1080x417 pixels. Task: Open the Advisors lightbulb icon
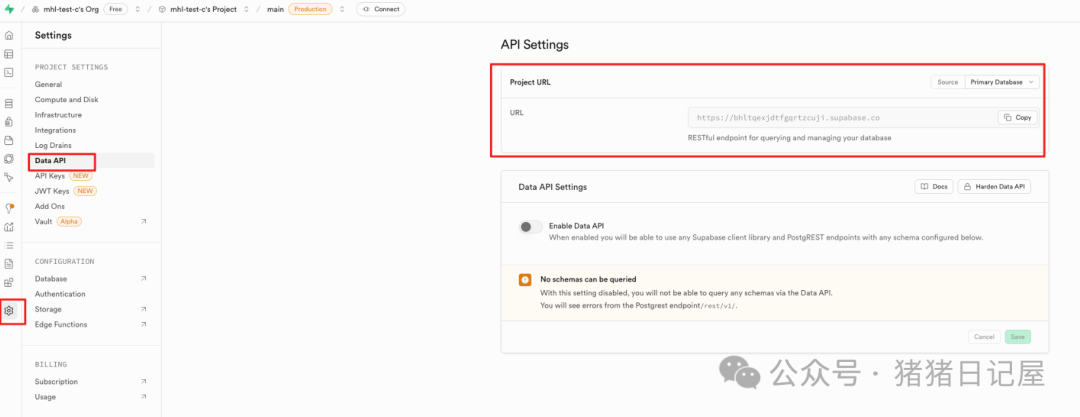point(9,208)
